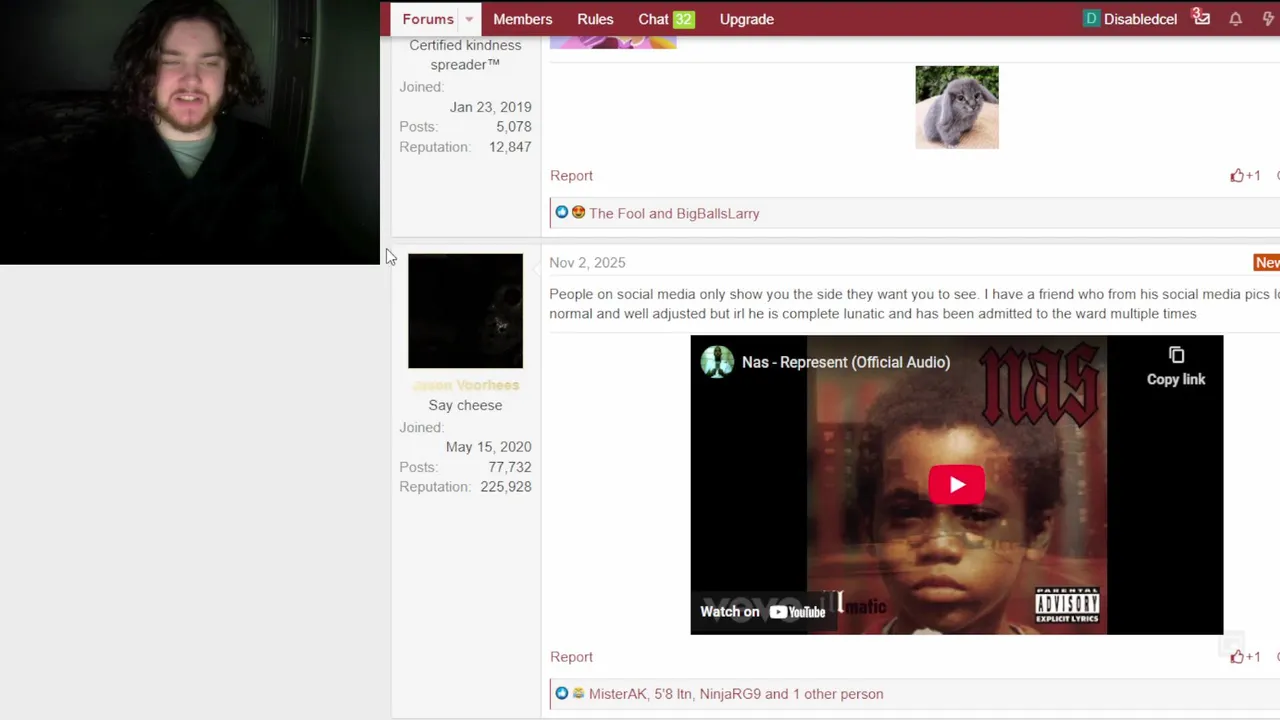Open the Forums tab
This screenshot has height=720, width=1280.
[428, 19]
